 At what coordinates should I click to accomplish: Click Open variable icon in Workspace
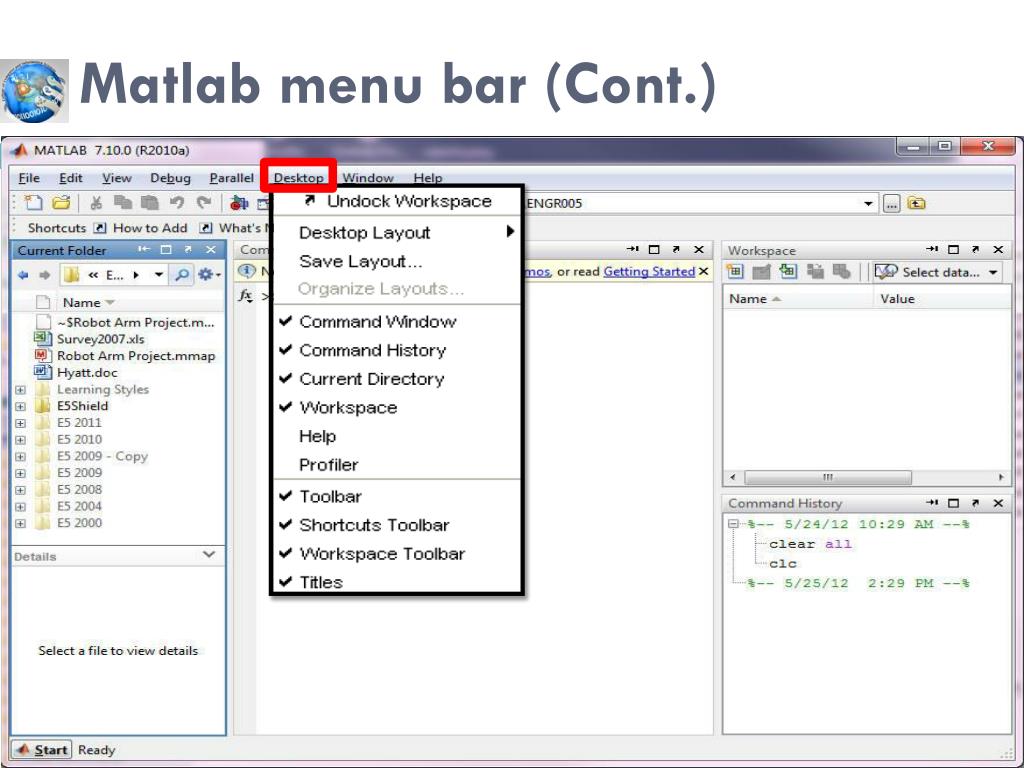761,272
